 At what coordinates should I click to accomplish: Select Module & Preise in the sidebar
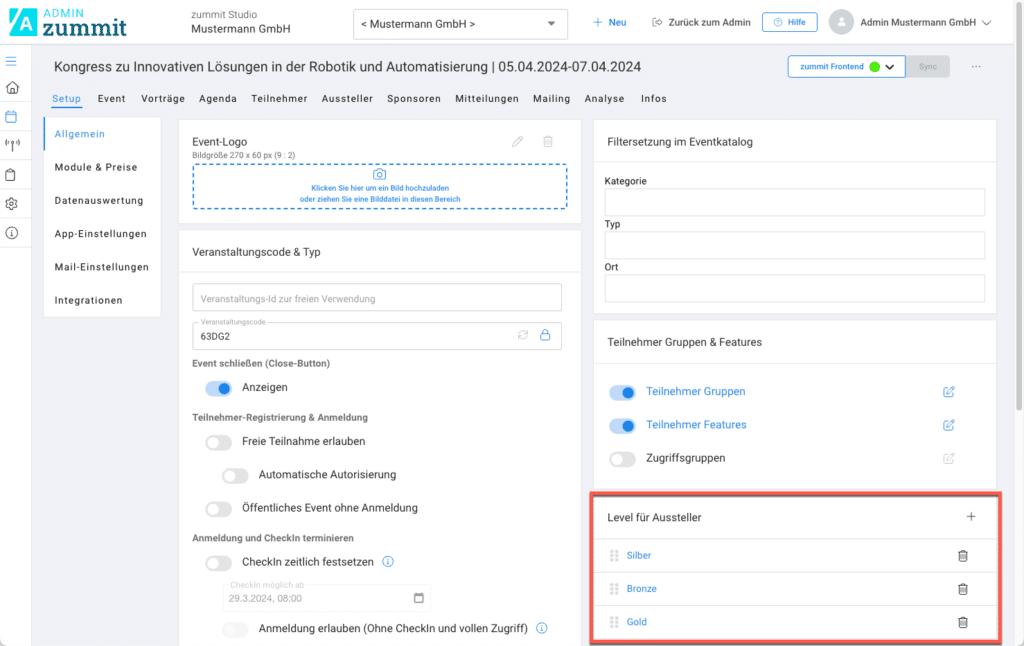pos(96,167)
